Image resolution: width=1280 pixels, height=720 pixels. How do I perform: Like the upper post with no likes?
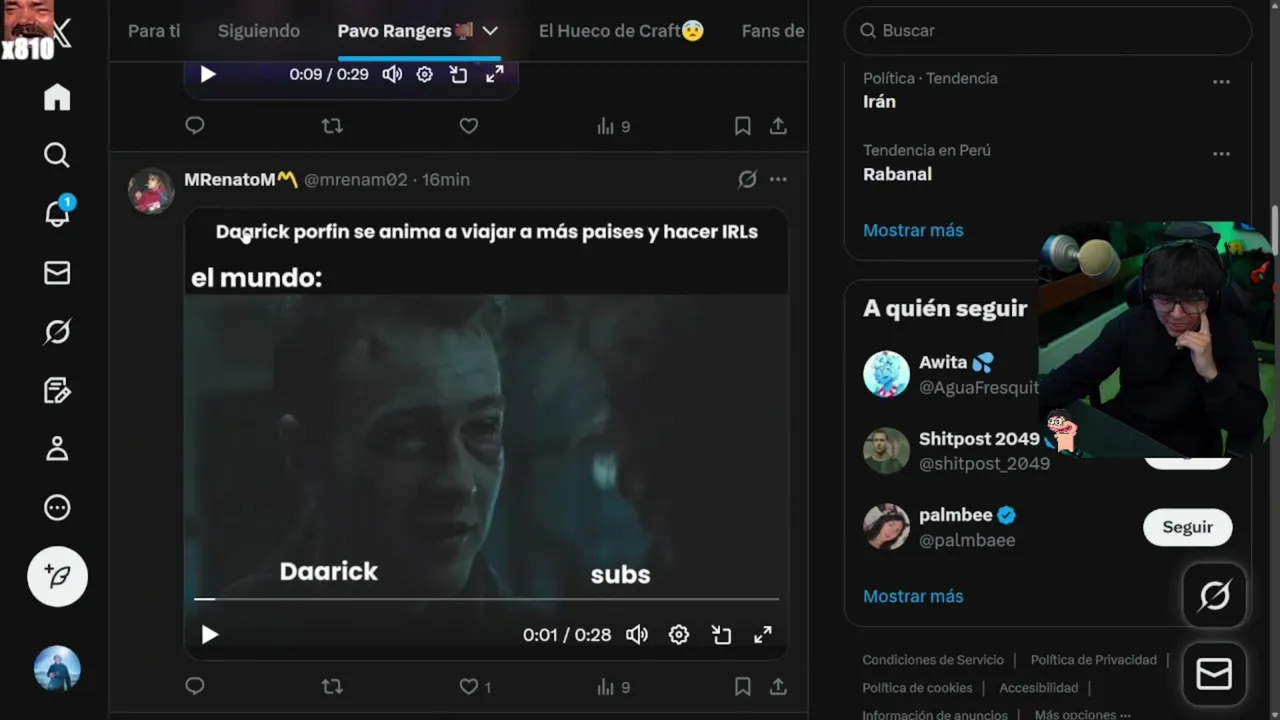pos(468,126)
